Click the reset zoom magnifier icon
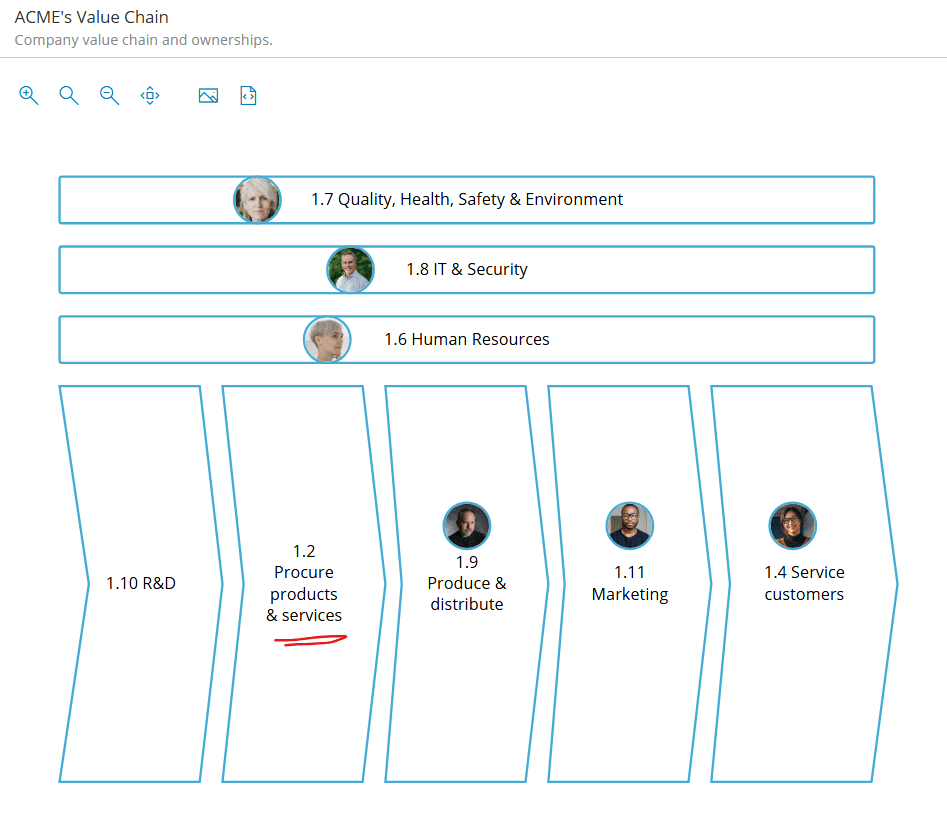The height and width of the screenshot is (813, 947). click(69, 96)
